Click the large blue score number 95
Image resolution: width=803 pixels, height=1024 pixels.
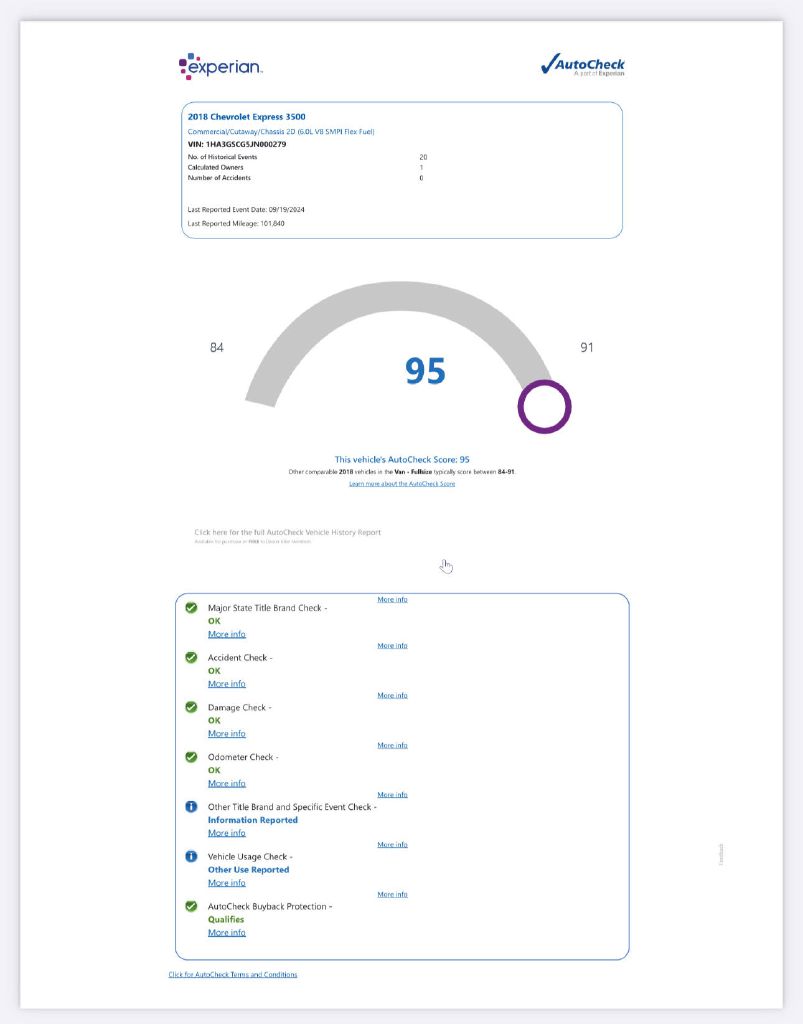[426, 371]
